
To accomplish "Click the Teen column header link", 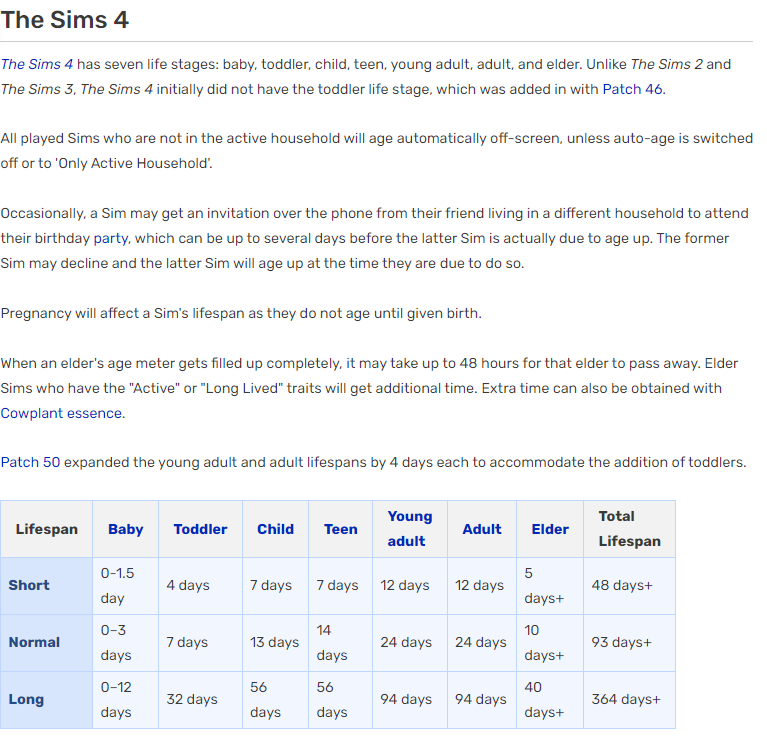I will [340, 529].
